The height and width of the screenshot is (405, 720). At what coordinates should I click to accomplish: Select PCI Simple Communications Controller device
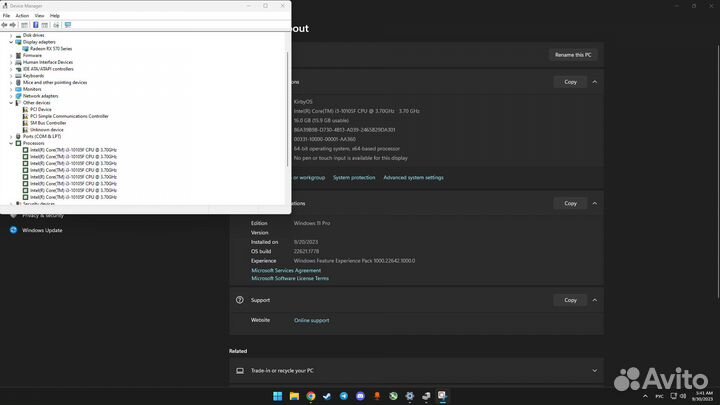point(69,116)
